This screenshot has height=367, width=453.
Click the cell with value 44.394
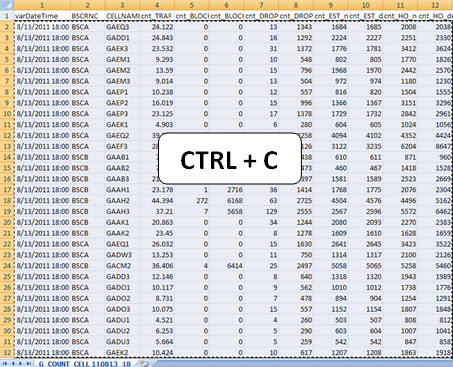coord(157,201)
